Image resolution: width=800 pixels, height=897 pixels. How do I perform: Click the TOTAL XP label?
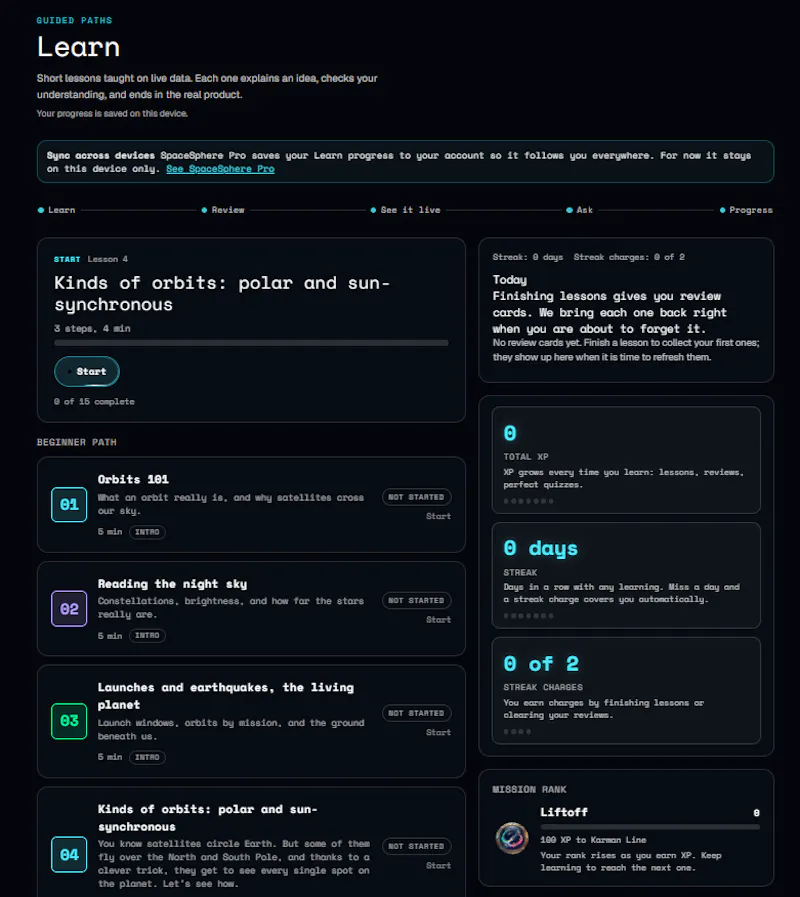pyautogui.click(x=526, y=457)
